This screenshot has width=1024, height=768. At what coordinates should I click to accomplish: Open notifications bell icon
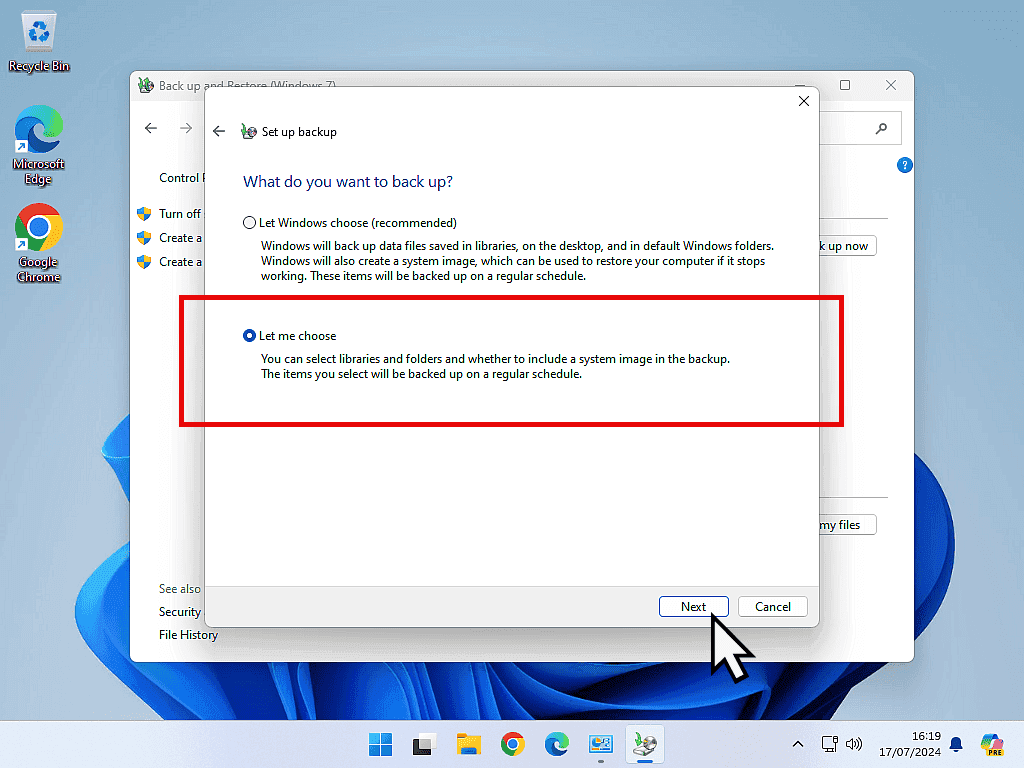(956, 744)
